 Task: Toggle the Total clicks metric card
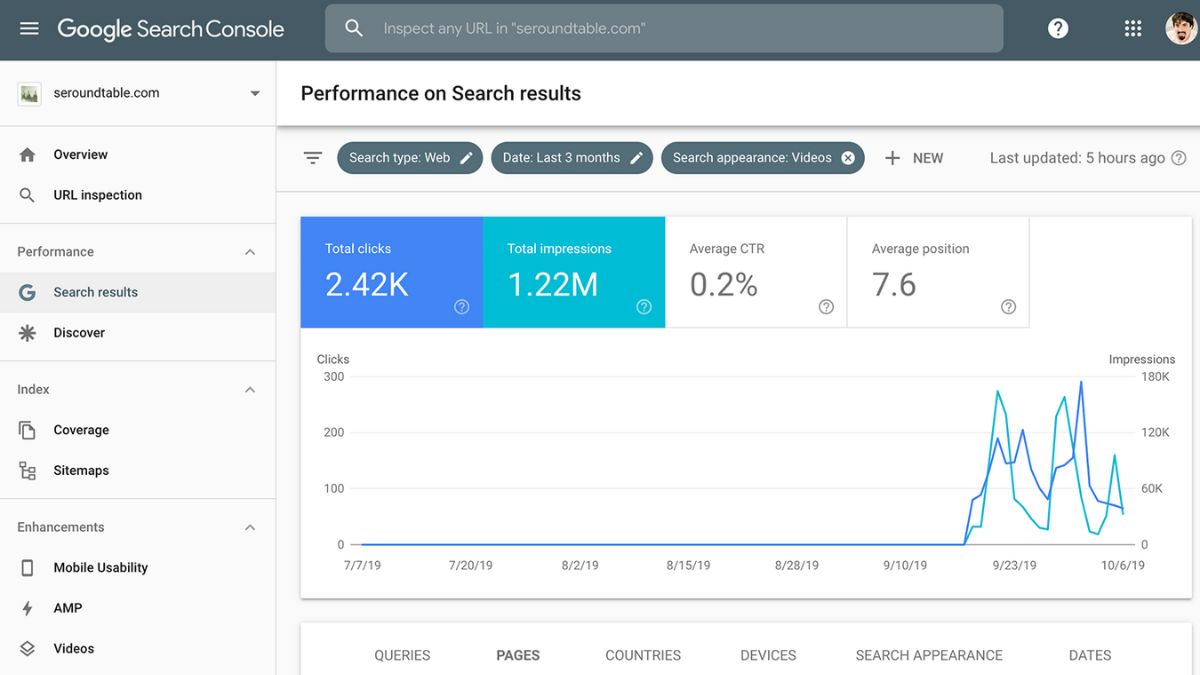point(392,272)
